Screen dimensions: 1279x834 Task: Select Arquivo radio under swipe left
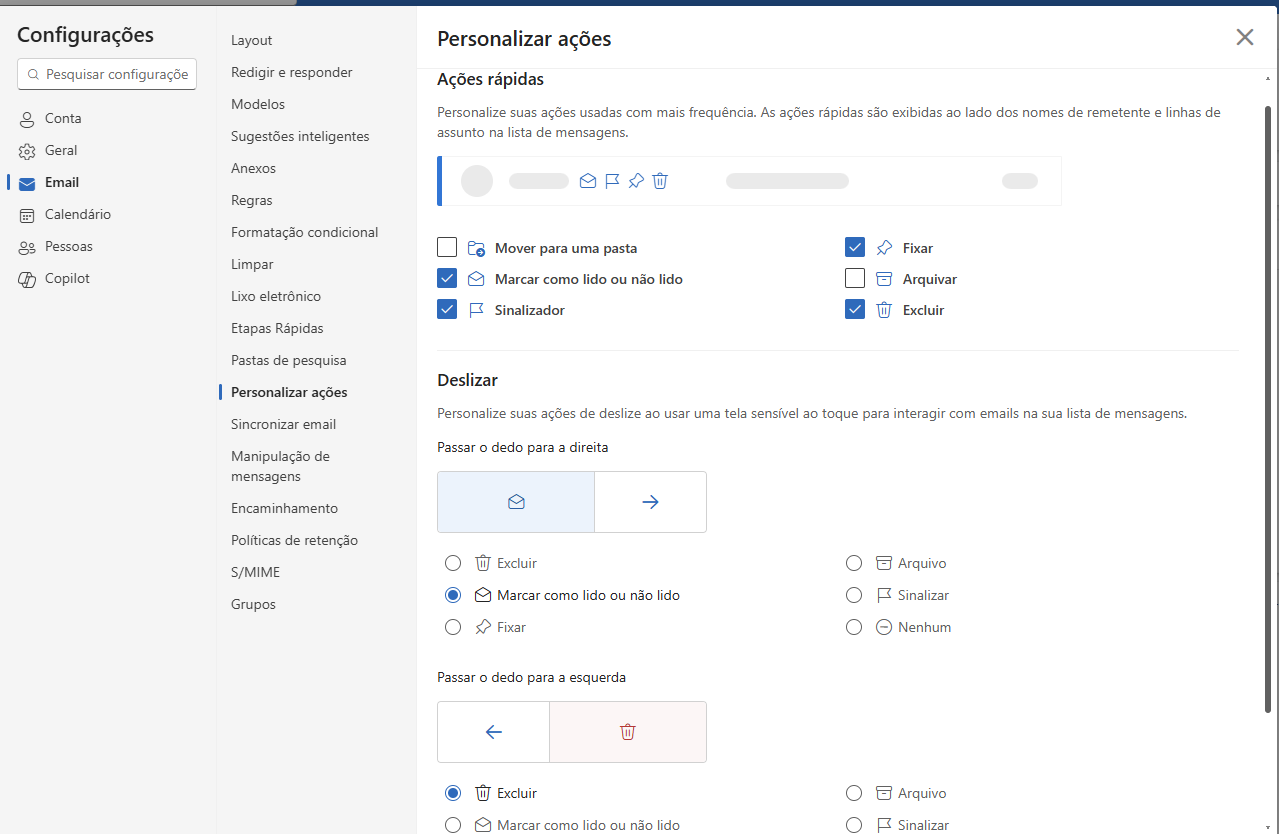point(854,793)
